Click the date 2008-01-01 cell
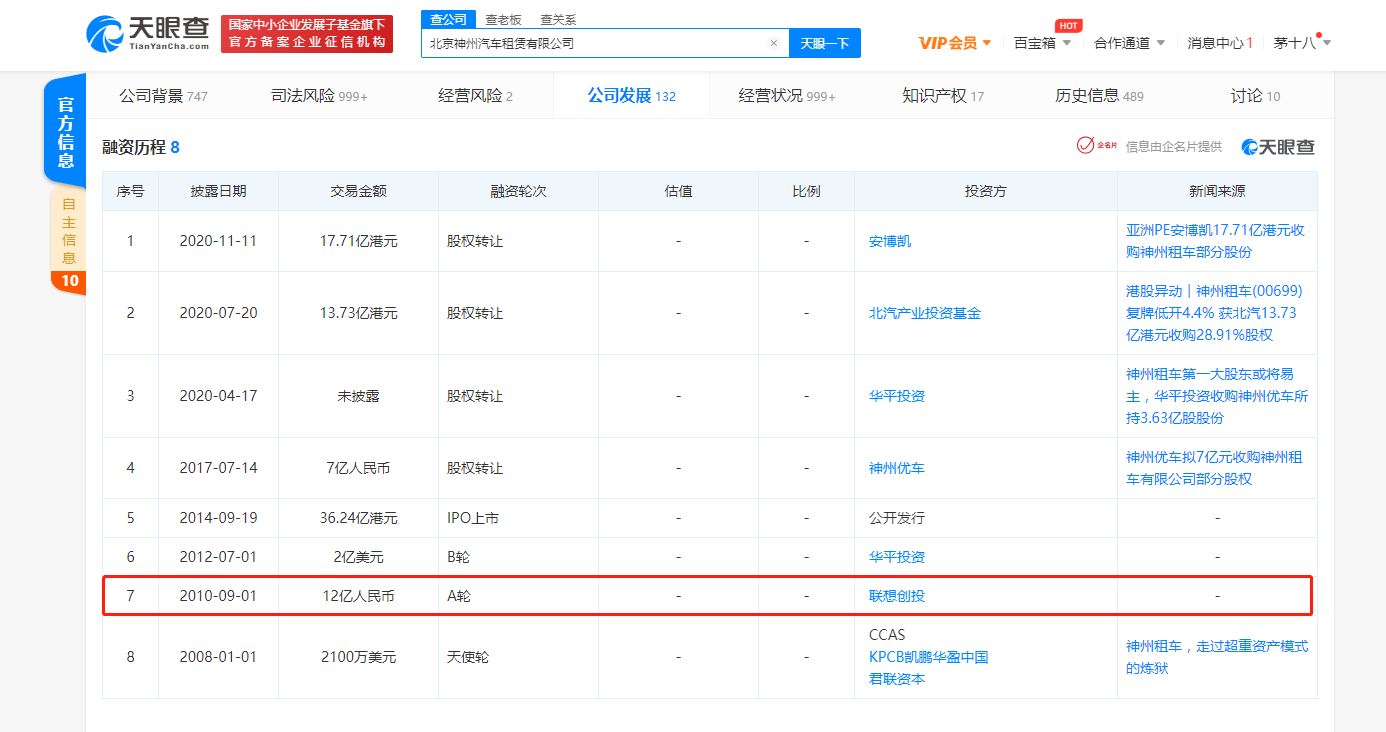This screenshot has height=732, width=1386. tap(218, 657)
